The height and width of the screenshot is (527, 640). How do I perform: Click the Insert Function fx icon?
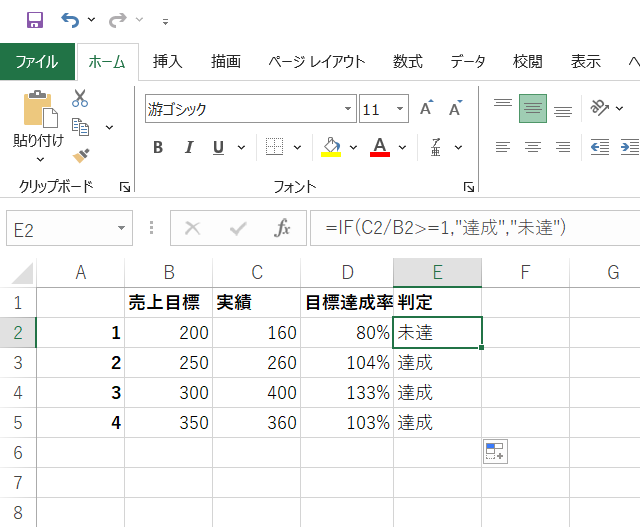pyautogui.click(x=283, y=228)
